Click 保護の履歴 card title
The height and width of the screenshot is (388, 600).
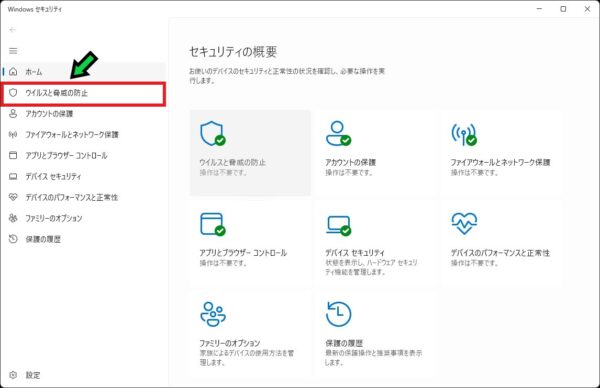click(344, 343)
